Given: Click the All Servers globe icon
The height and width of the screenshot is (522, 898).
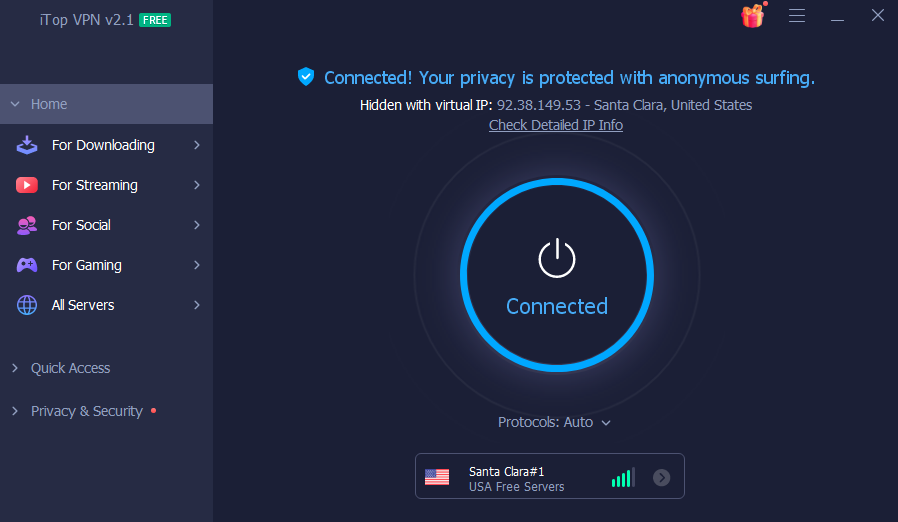Looking at the screenshot, I should 27,305.
